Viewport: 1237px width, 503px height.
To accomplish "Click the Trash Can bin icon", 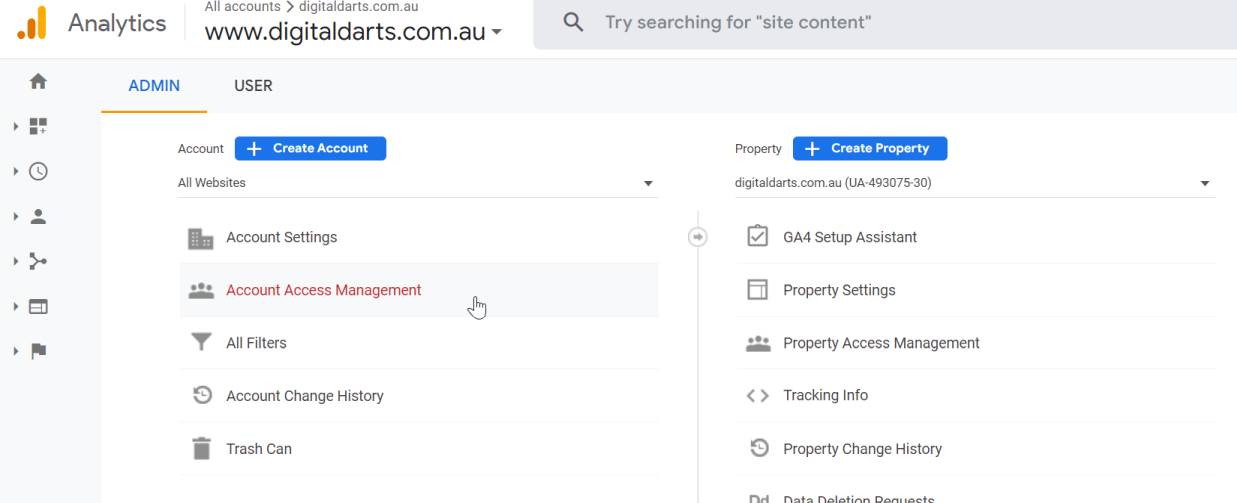I will tap(201, 449).
